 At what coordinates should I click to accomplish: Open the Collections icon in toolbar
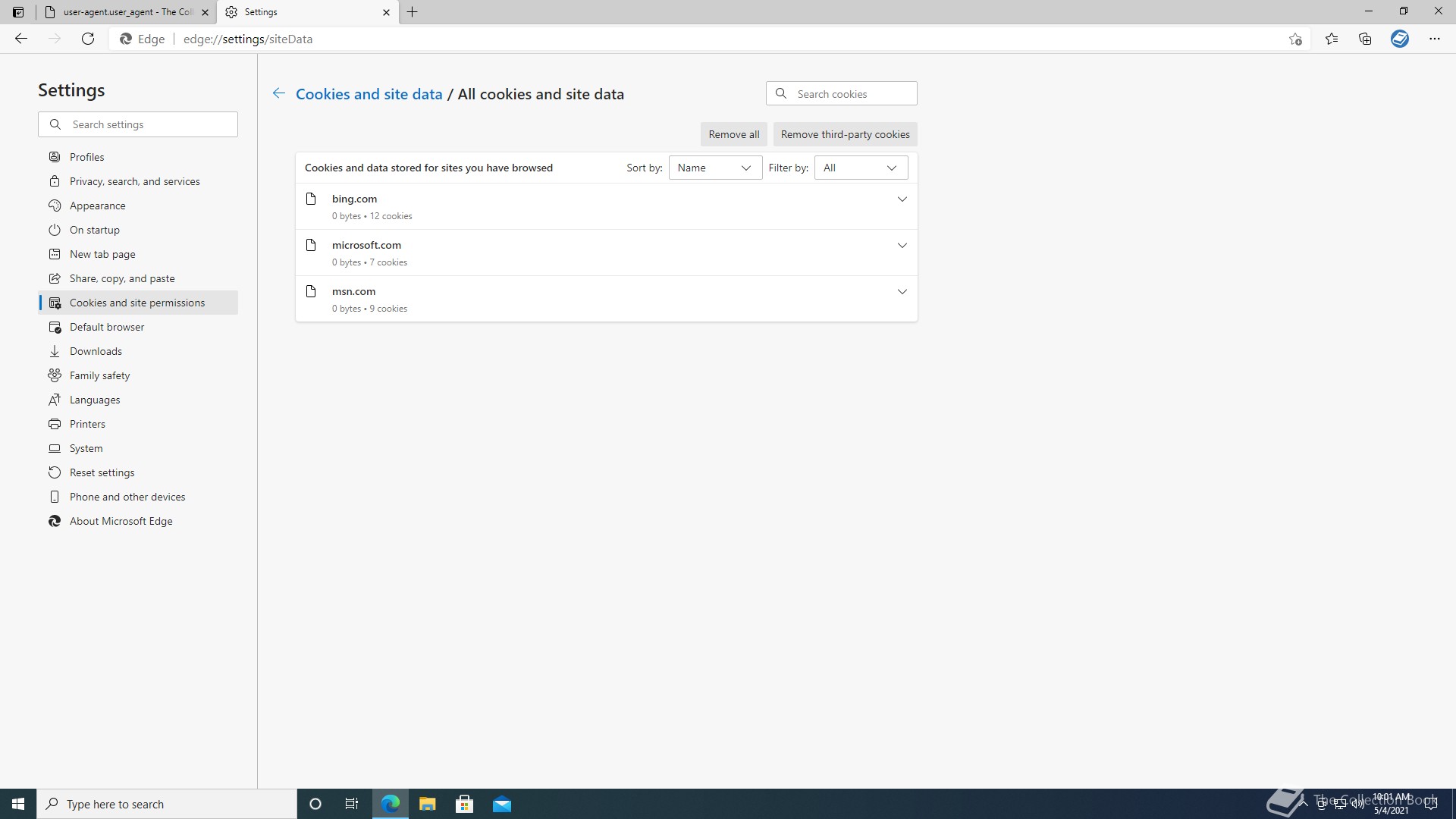pyautogui.click(x=1365, y=39)
